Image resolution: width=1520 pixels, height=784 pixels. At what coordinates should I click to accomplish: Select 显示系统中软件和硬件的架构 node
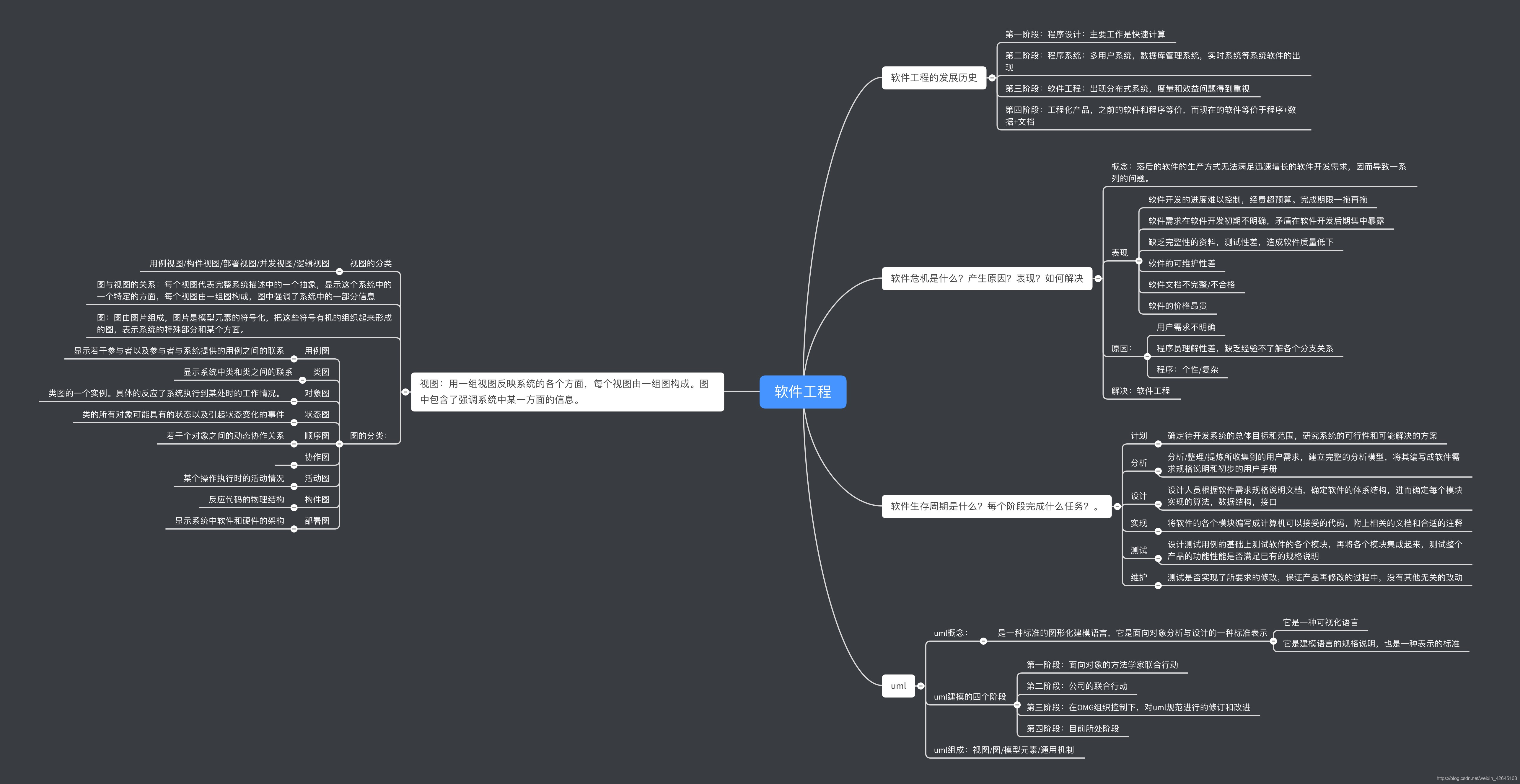point(229,520)
